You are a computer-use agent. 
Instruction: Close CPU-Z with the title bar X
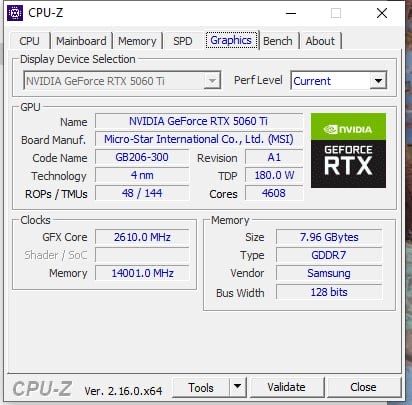click(382, 13)
